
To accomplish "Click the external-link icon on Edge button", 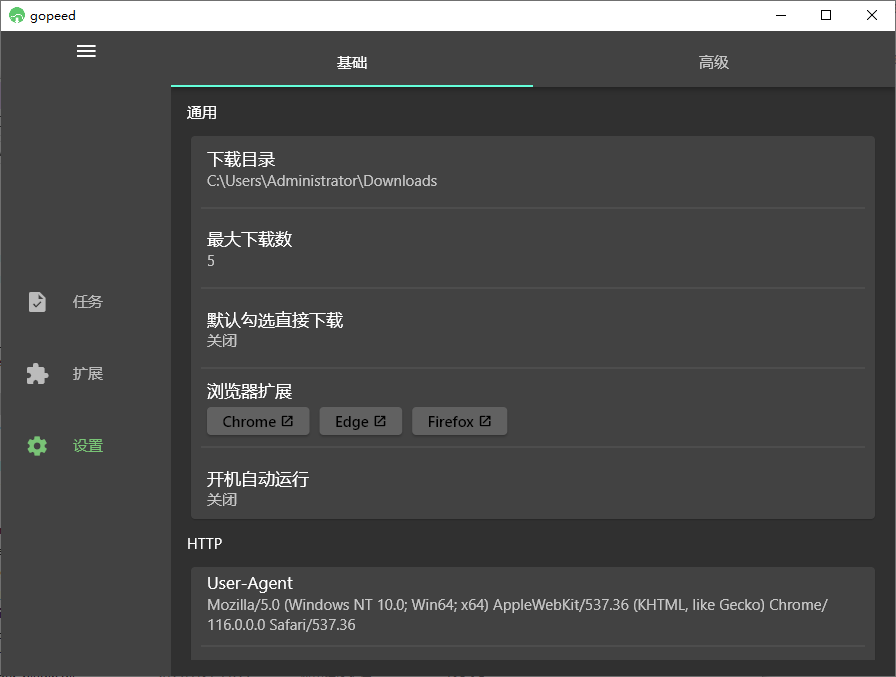I will tap(380, 420).
